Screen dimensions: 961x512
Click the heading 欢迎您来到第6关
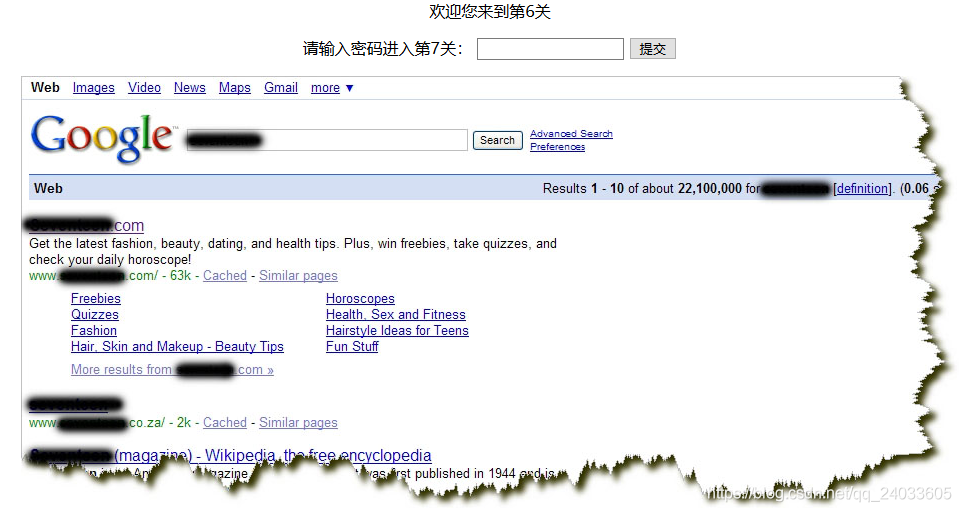tap(489, 12)
